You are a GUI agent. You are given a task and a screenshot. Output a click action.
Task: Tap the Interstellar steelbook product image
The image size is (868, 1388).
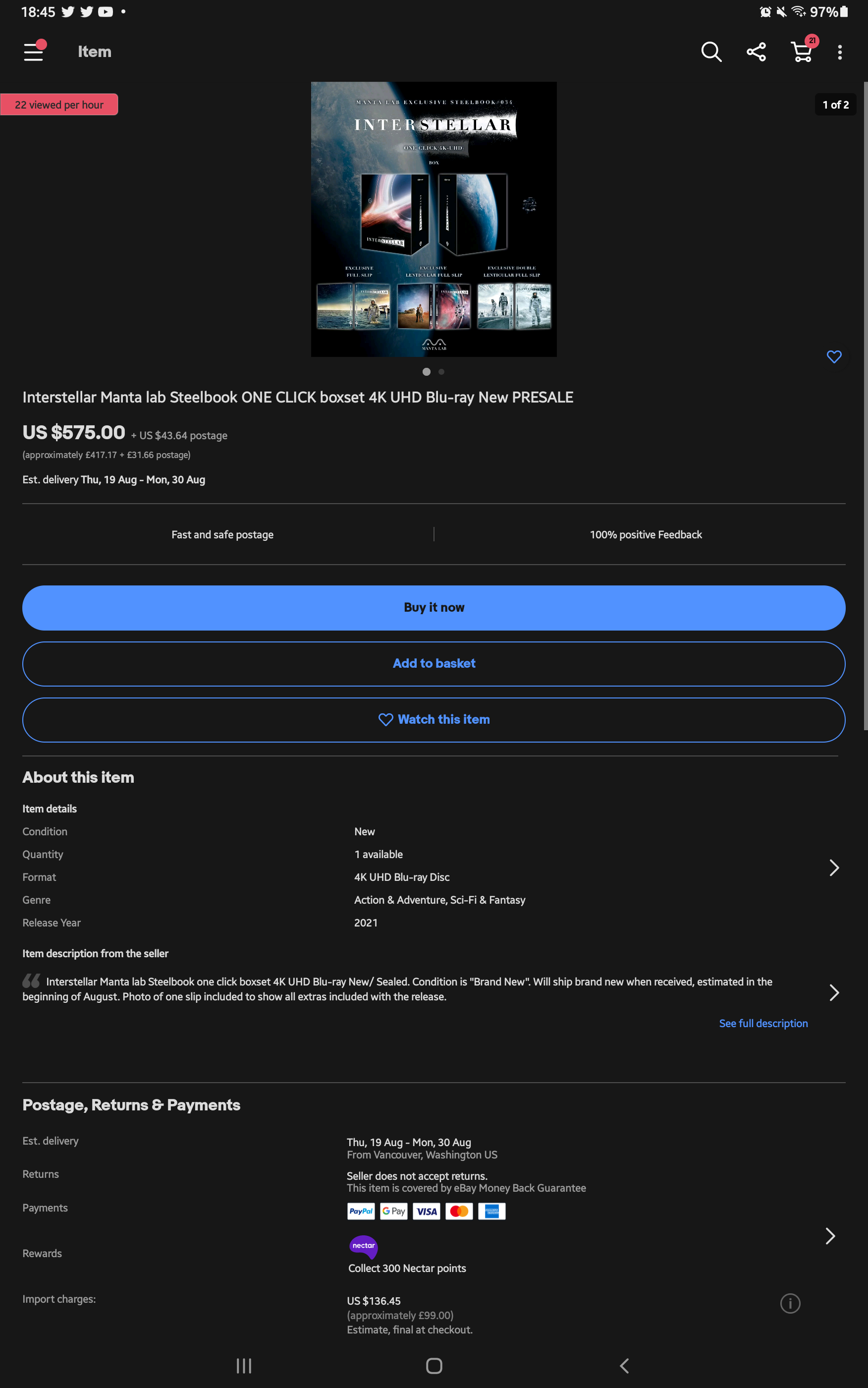(x=434, y=219)
